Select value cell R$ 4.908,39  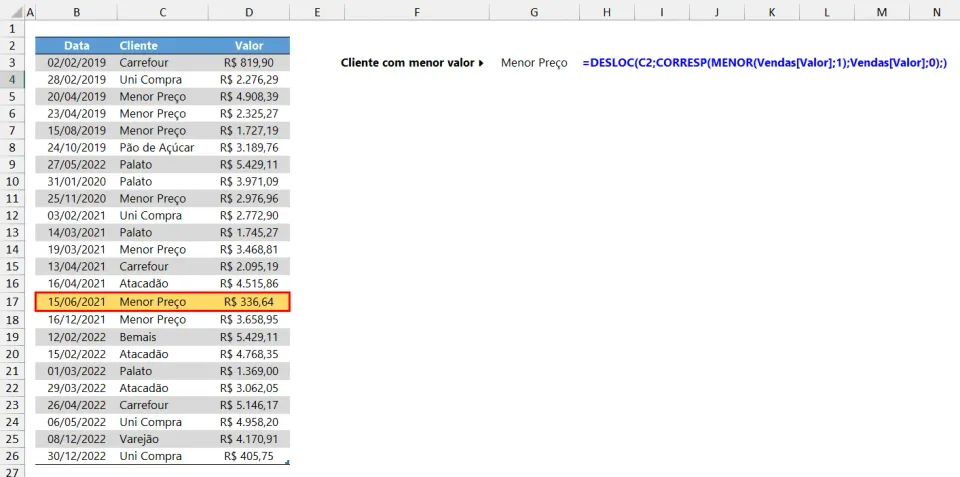pos(249,97)
